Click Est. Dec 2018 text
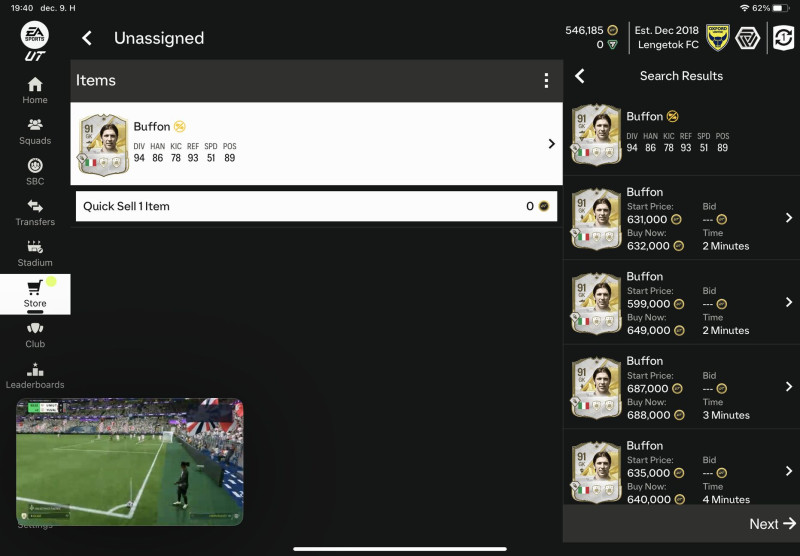Screen dimensions: 800x556 (x=666, y=30)
